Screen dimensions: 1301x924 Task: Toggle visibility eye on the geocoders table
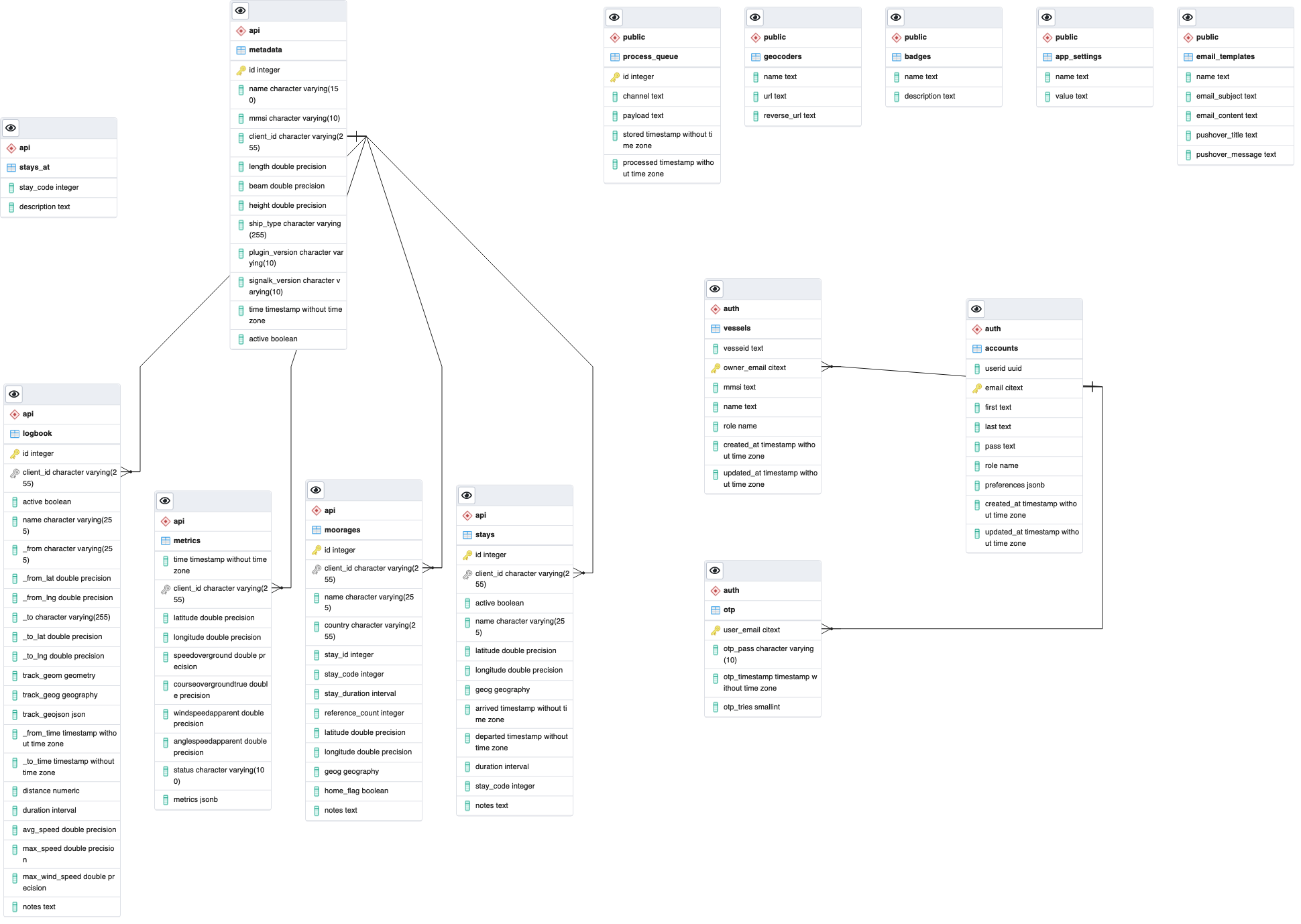click(755, 17)
